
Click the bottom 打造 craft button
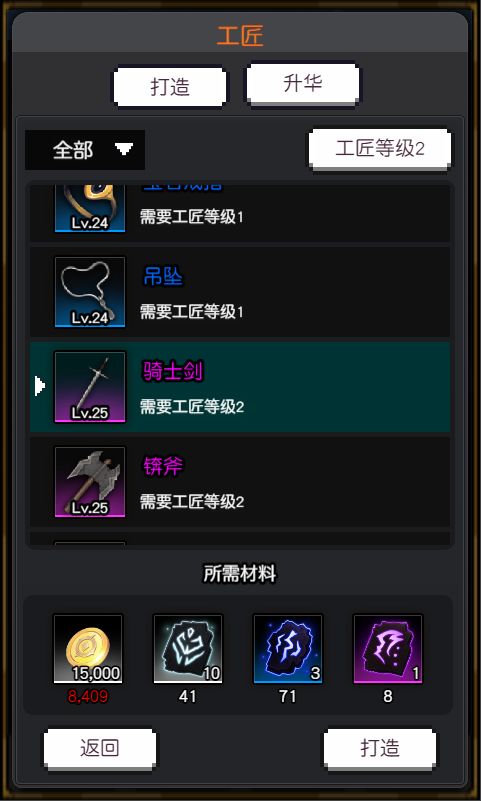380,748
